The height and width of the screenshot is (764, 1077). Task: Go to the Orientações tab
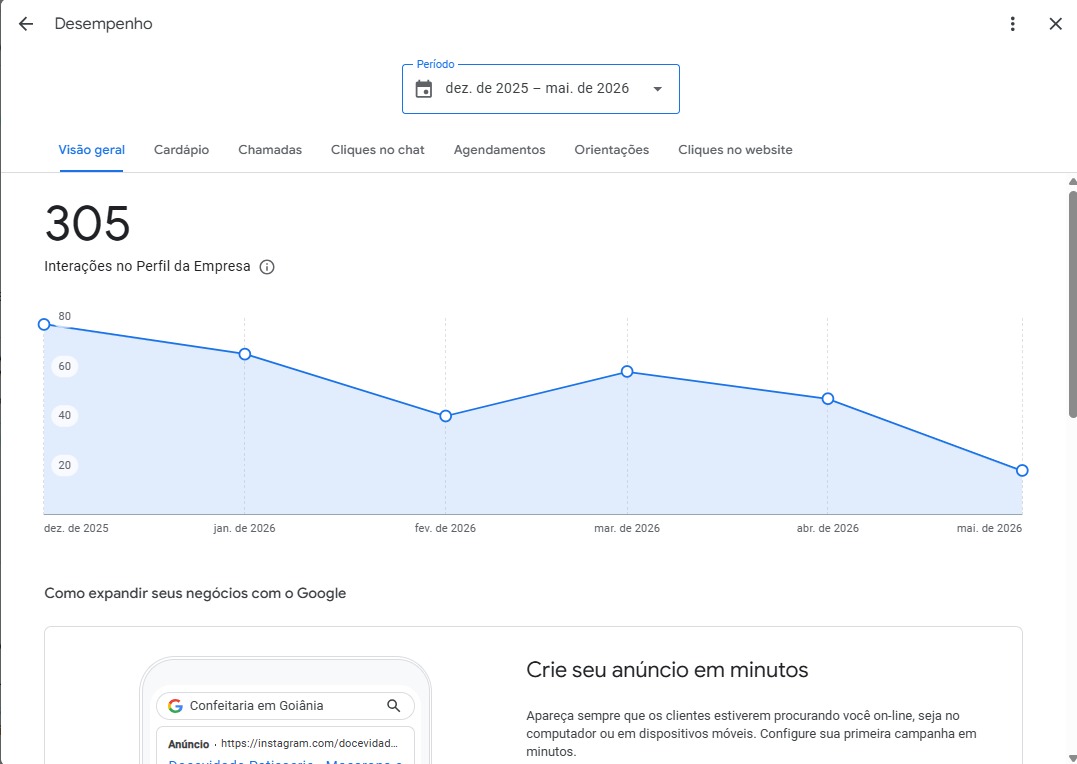click(x=611, y=150)
